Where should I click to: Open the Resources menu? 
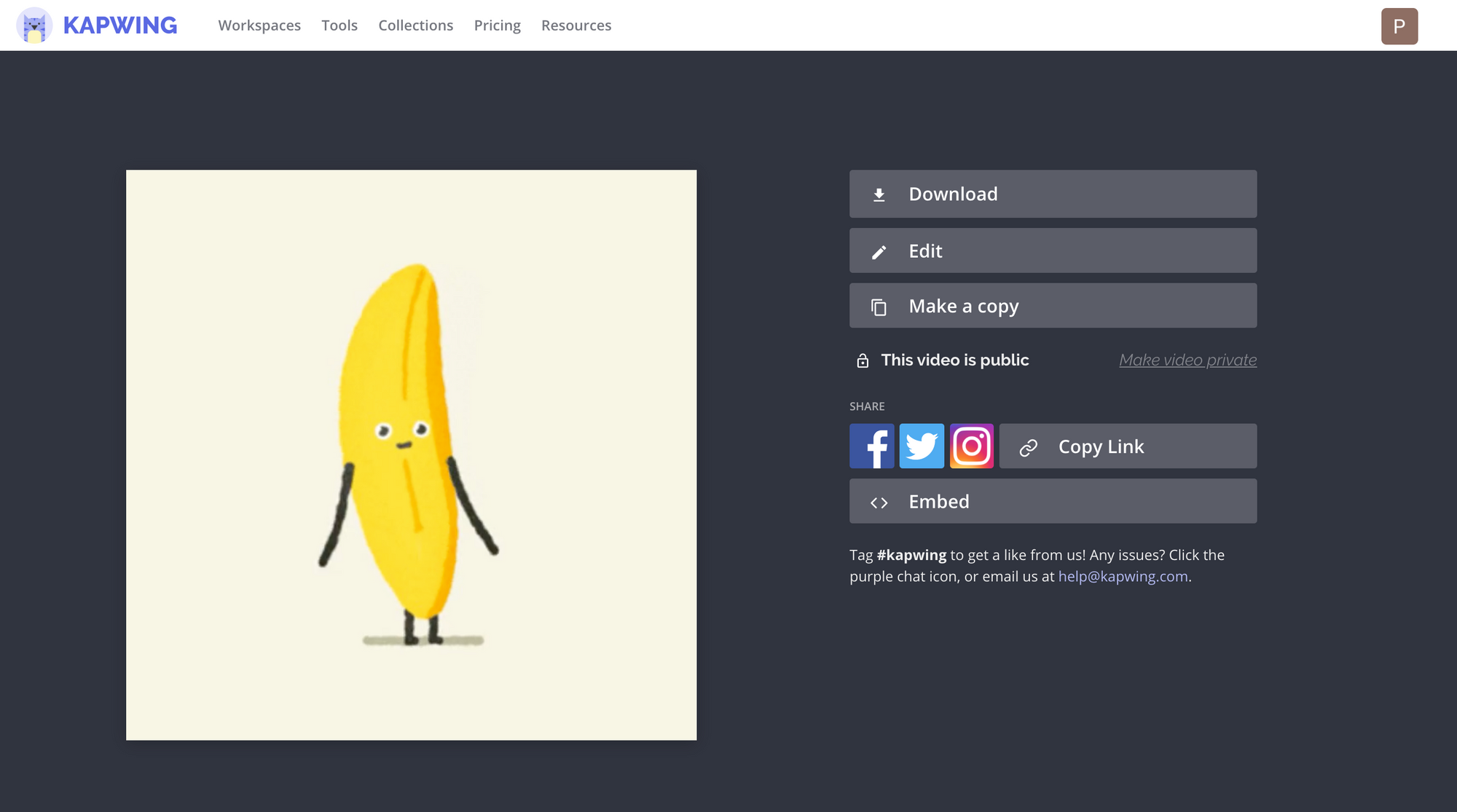point(576,25)
